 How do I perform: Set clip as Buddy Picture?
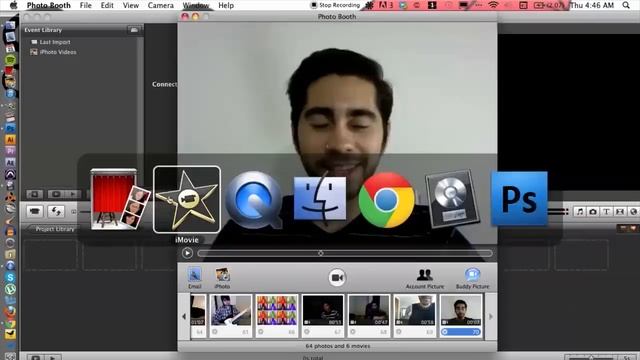472,279
